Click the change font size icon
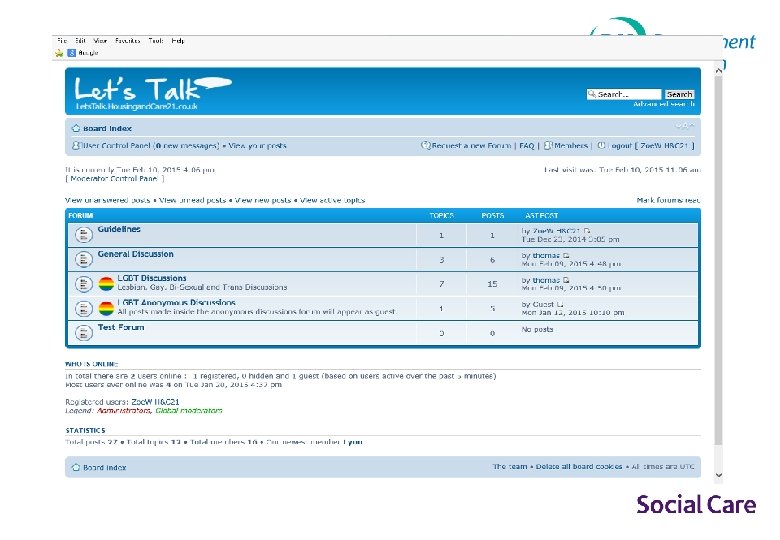The image size is (780, 540). 685,126
